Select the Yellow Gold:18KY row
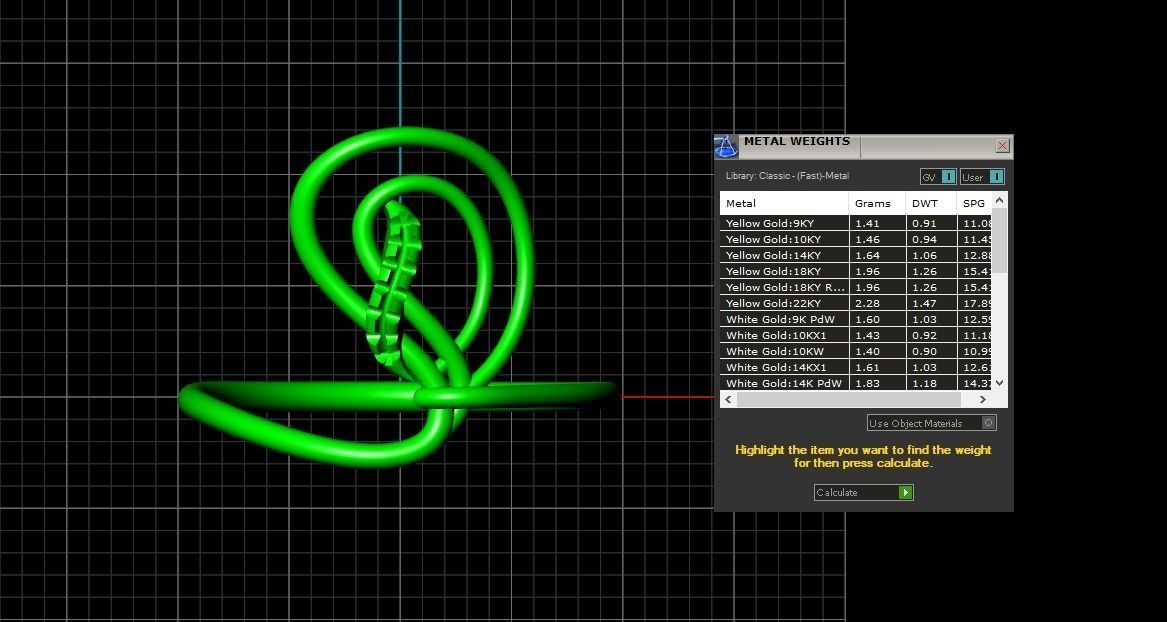The height and width of the screenshot is (622, 1167). (x=856, y=272)
